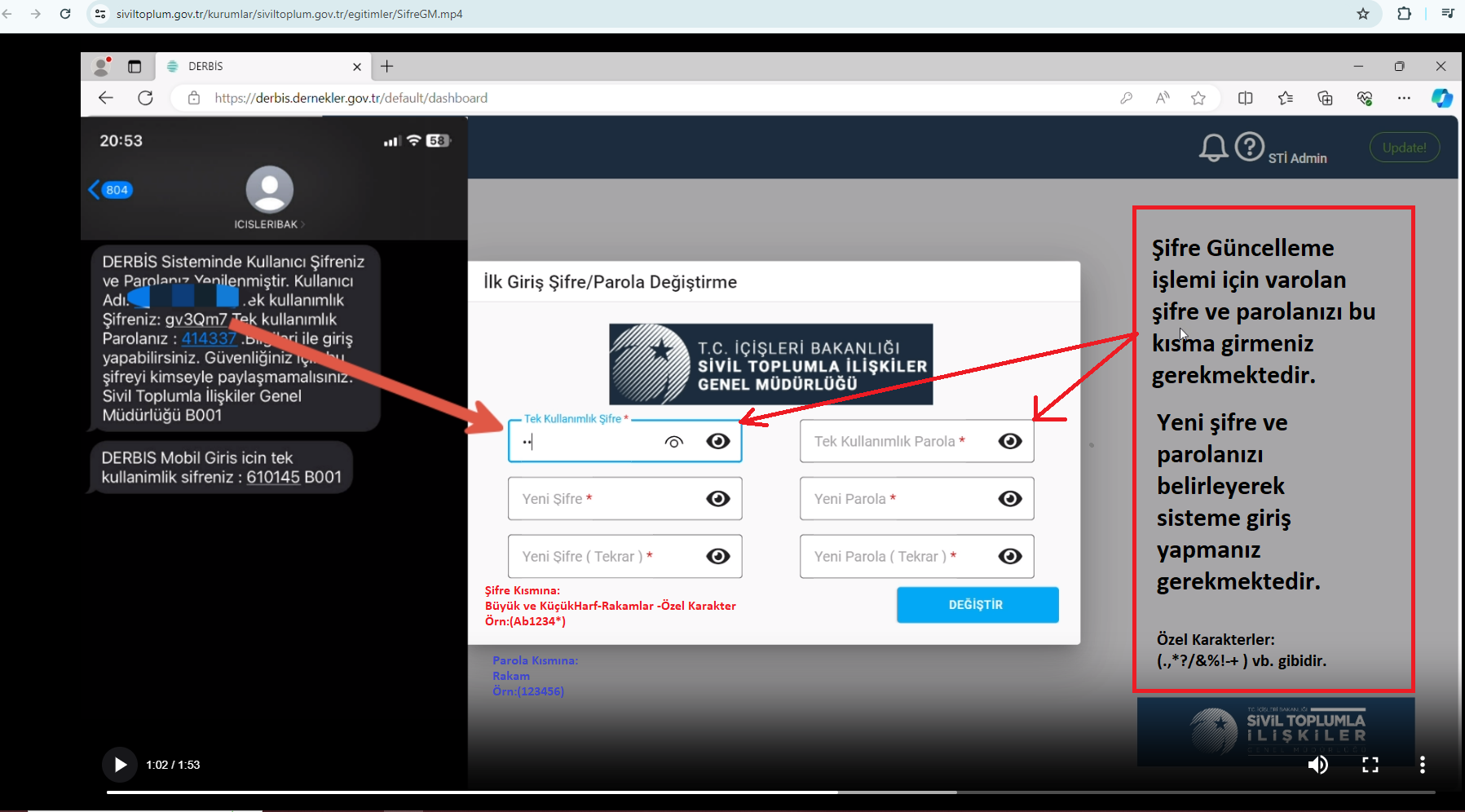Show Tek Kullanımlık Parola value
The width and height of the screenshot is (1465, 812).
tap(1010, 441)
